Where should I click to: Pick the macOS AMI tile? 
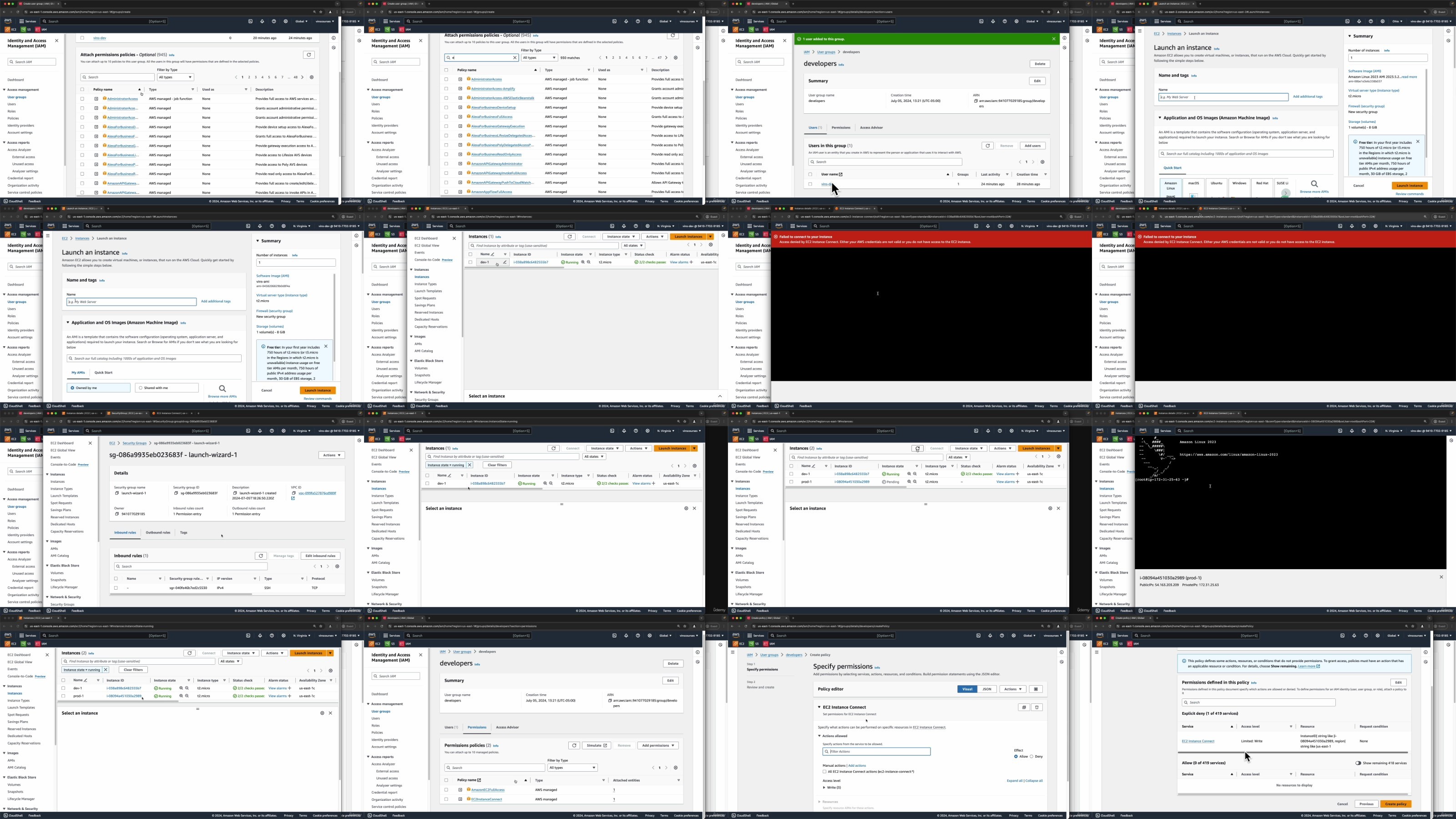pyautogui.click(x=1193, y=187)
